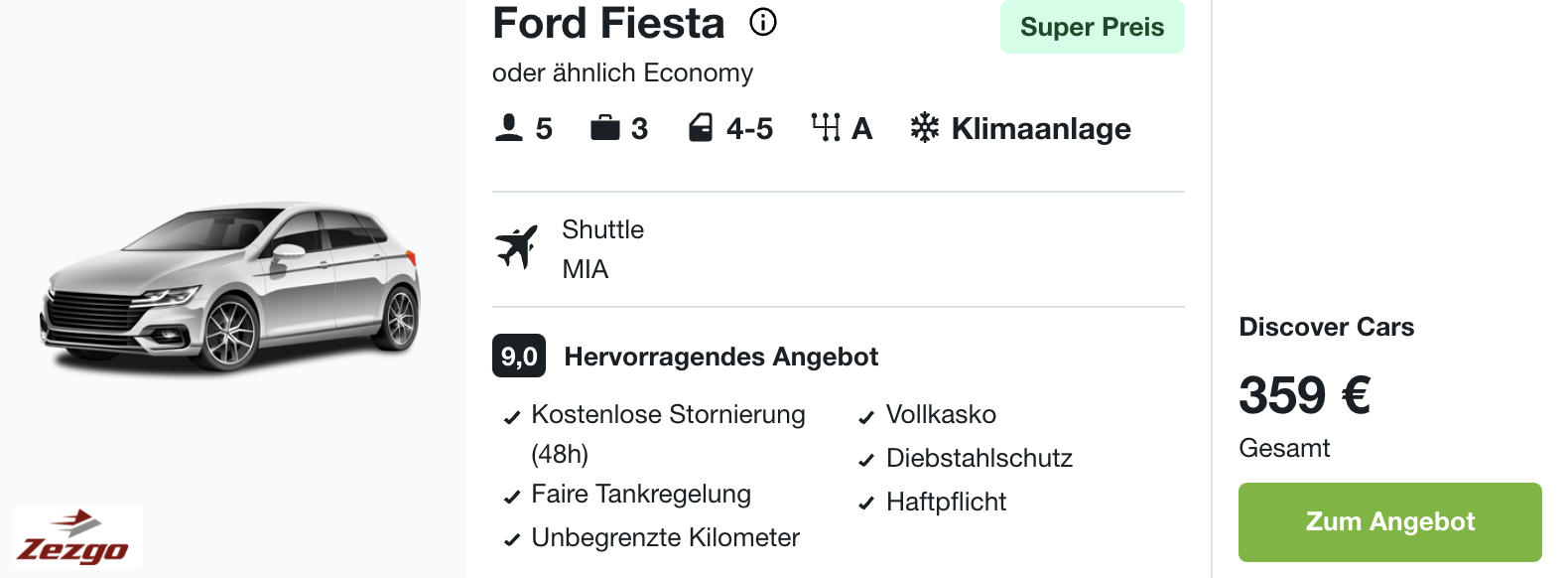Click the Unbegrenzte Kilometer checkmark
The width and height of the screenshot is (1568, 578).
coord(512,540)
